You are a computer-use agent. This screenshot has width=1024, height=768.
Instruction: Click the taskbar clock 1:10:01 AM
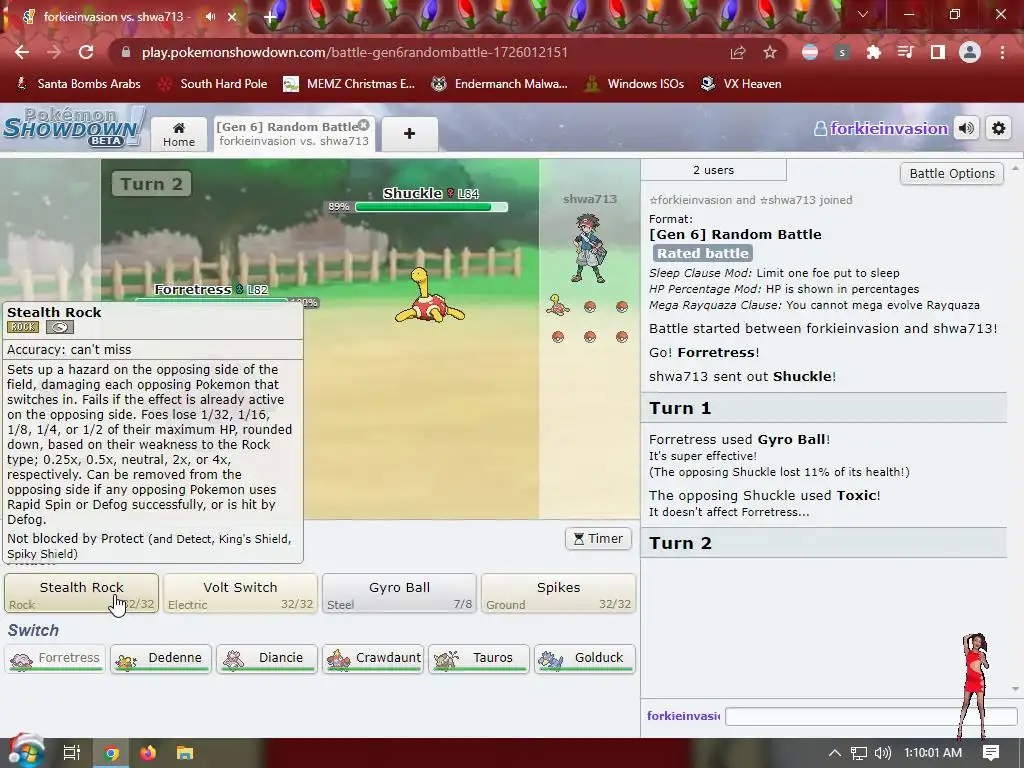point(933,753)
